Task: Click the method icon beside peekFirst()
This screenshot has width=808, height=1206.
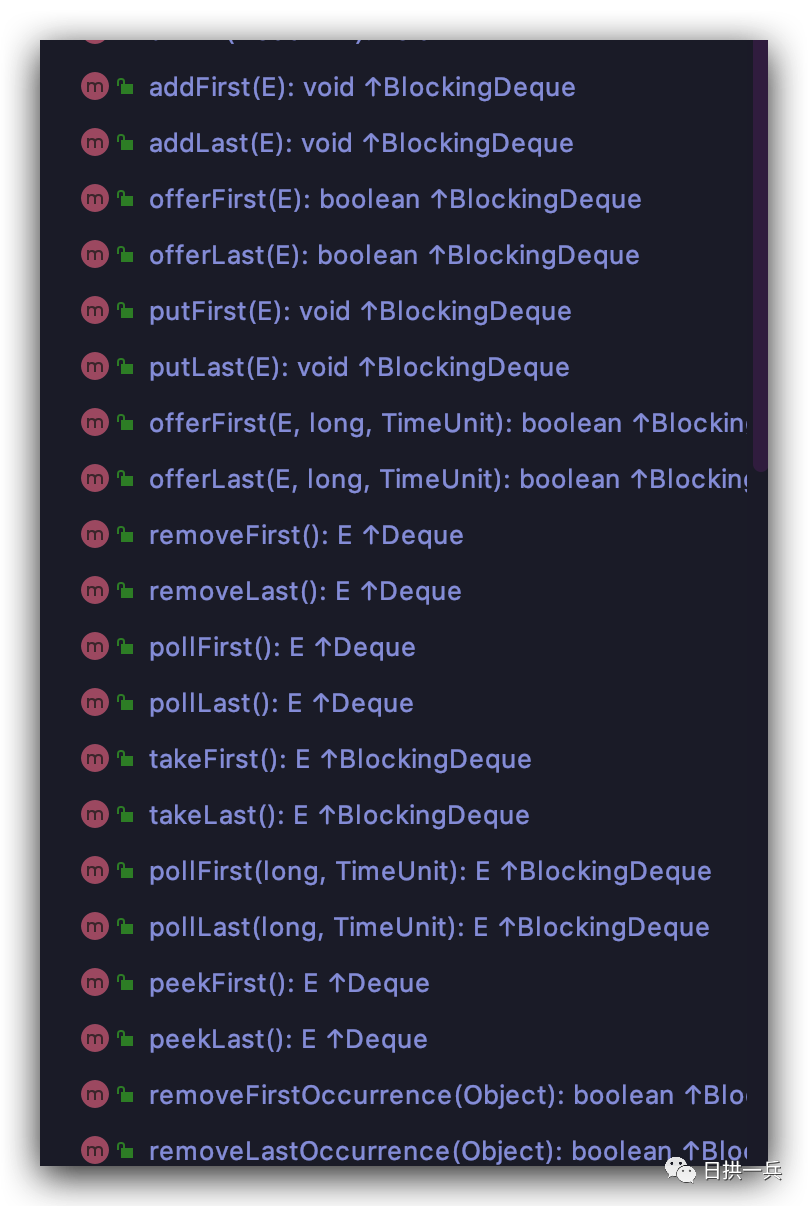Action: (94, 983)
